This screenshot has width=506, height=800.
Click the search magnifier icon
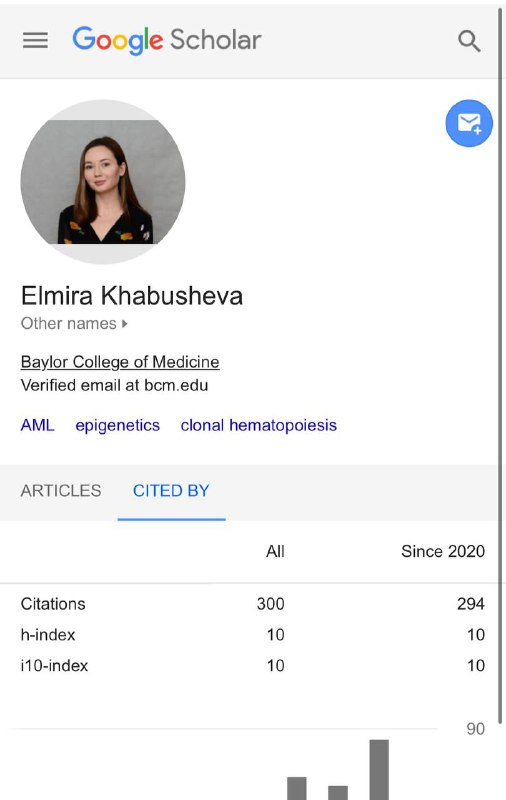[x=469, y=41]
